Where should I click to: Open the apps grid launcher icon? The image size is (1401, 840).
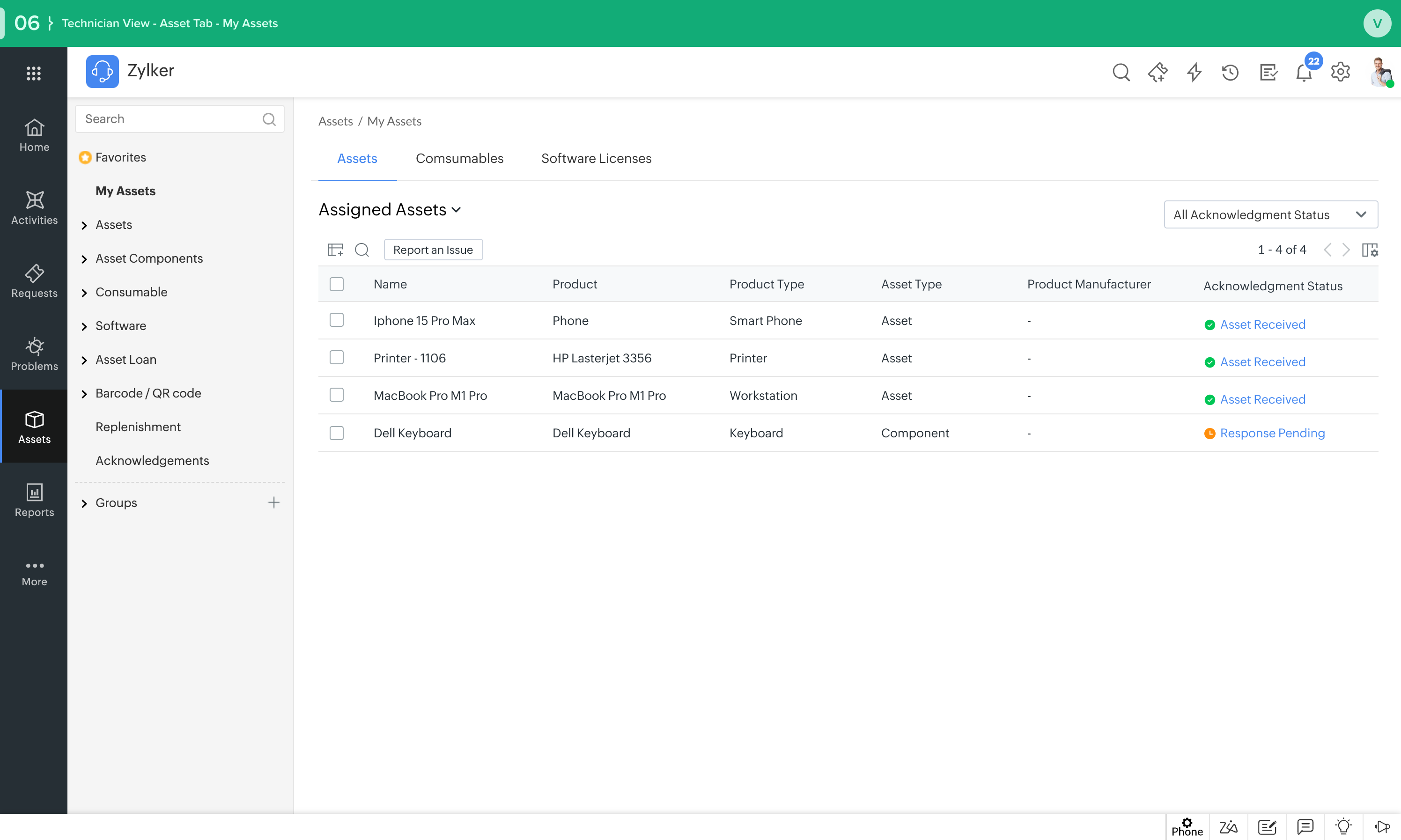point(33,73)
